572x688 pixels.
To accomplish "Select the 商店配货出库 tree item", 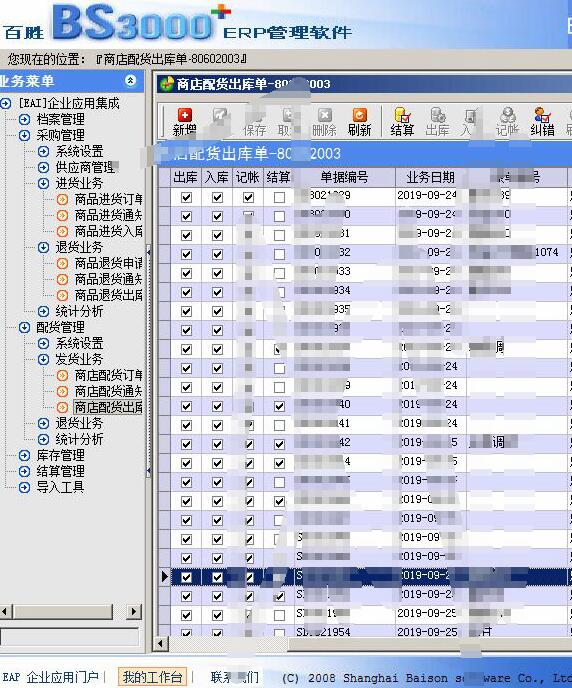I will pos(108,407).
